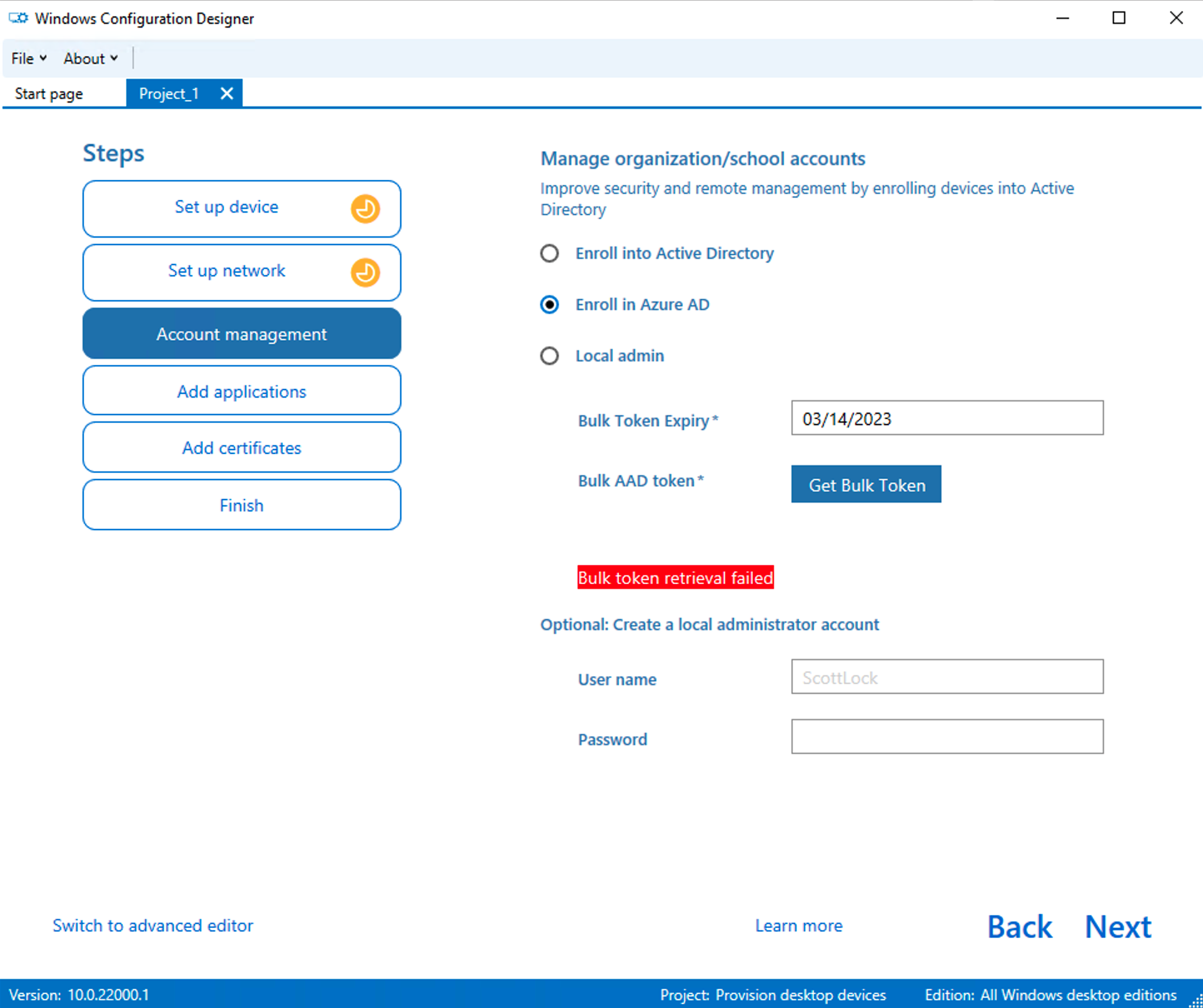Click the completion badge on Set up device
The image size is (1203, 1008).
tap(365, 209)
